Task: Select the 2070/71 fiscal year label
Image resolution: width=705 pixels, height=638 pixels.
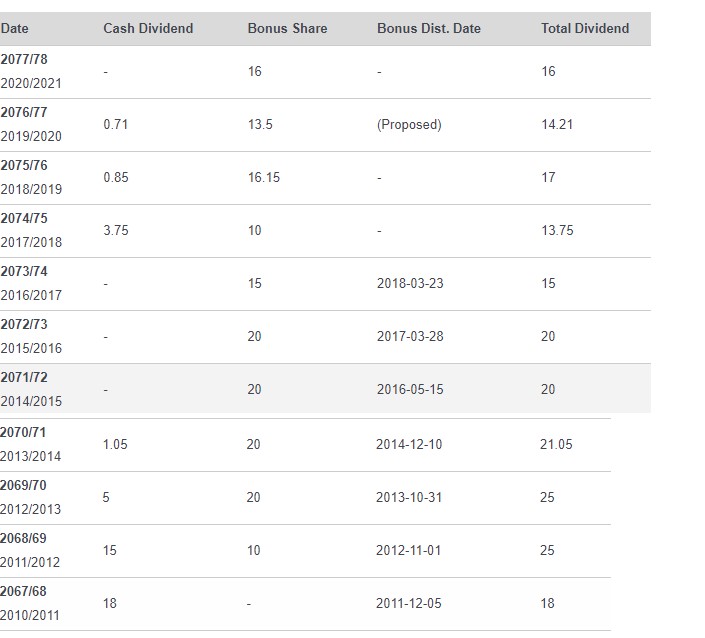Action: tap(24, 433)
